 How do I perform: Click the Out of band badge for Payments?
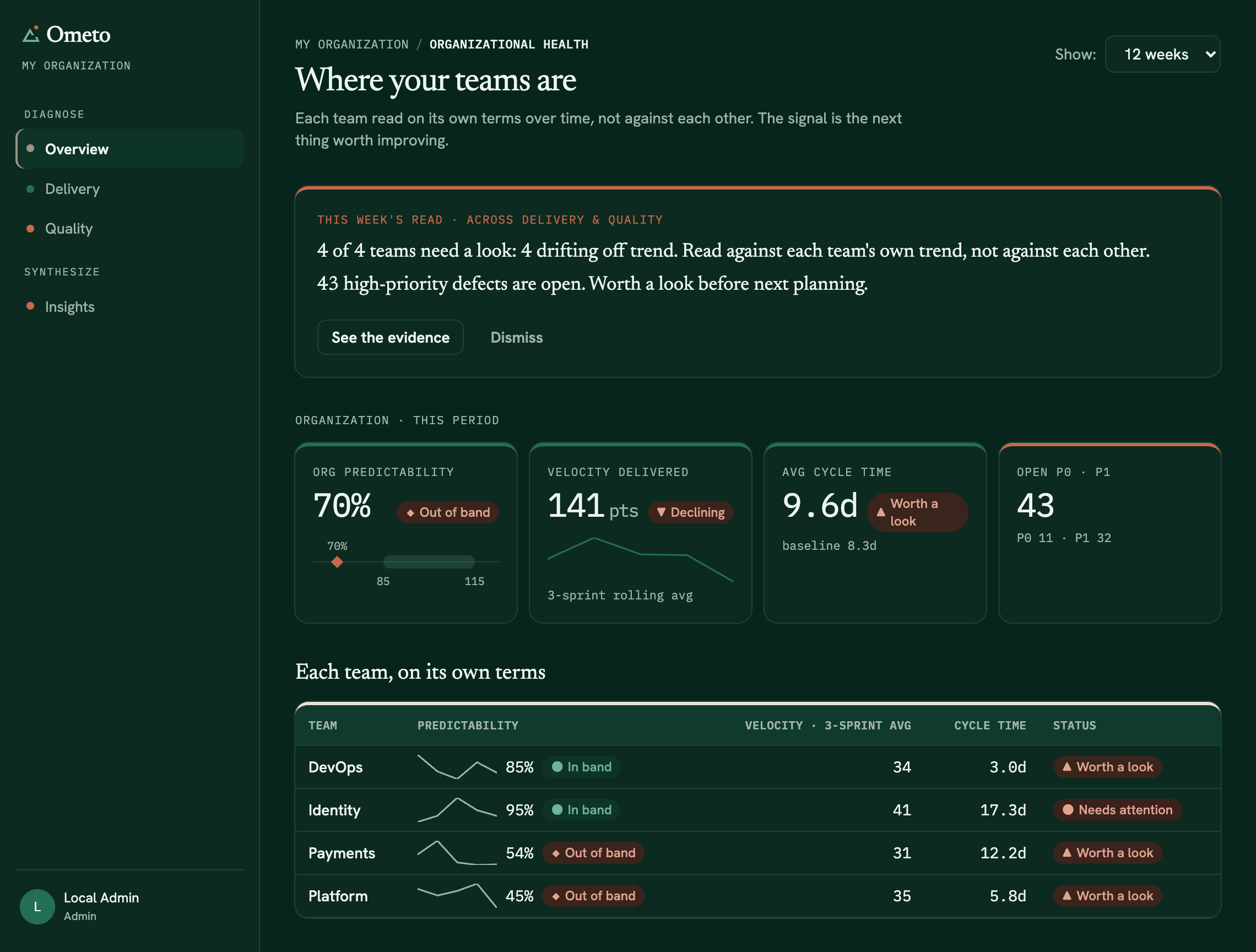tap(593, 853)
